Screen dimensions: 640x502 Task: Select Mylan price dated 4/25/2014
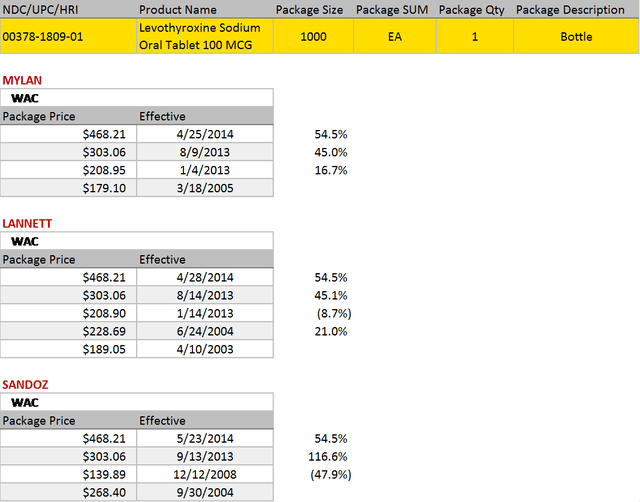pyautogui.click(x=68, y=134)
